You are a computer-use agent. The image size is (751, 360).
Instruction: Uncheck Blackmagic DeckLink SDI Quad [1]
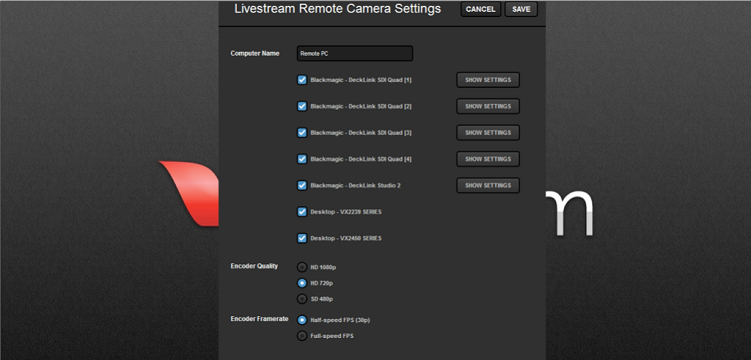[302, 80]
